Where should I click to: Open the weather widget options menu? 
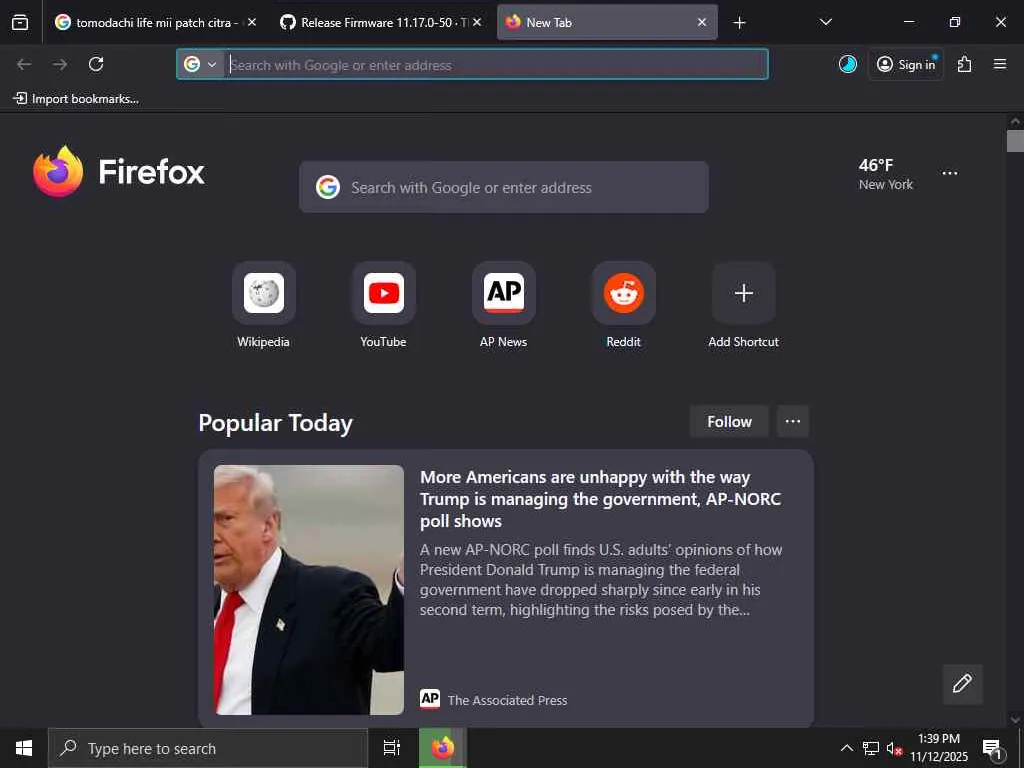(950, 173)
